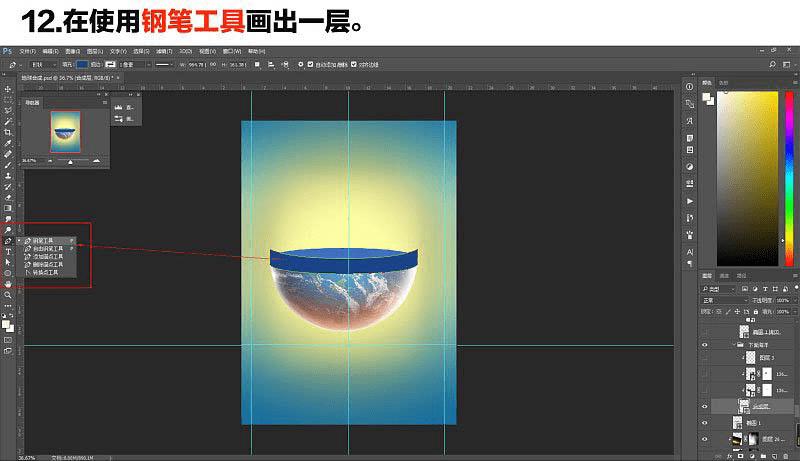Open the gear settings in options bar

coord(301,65)
